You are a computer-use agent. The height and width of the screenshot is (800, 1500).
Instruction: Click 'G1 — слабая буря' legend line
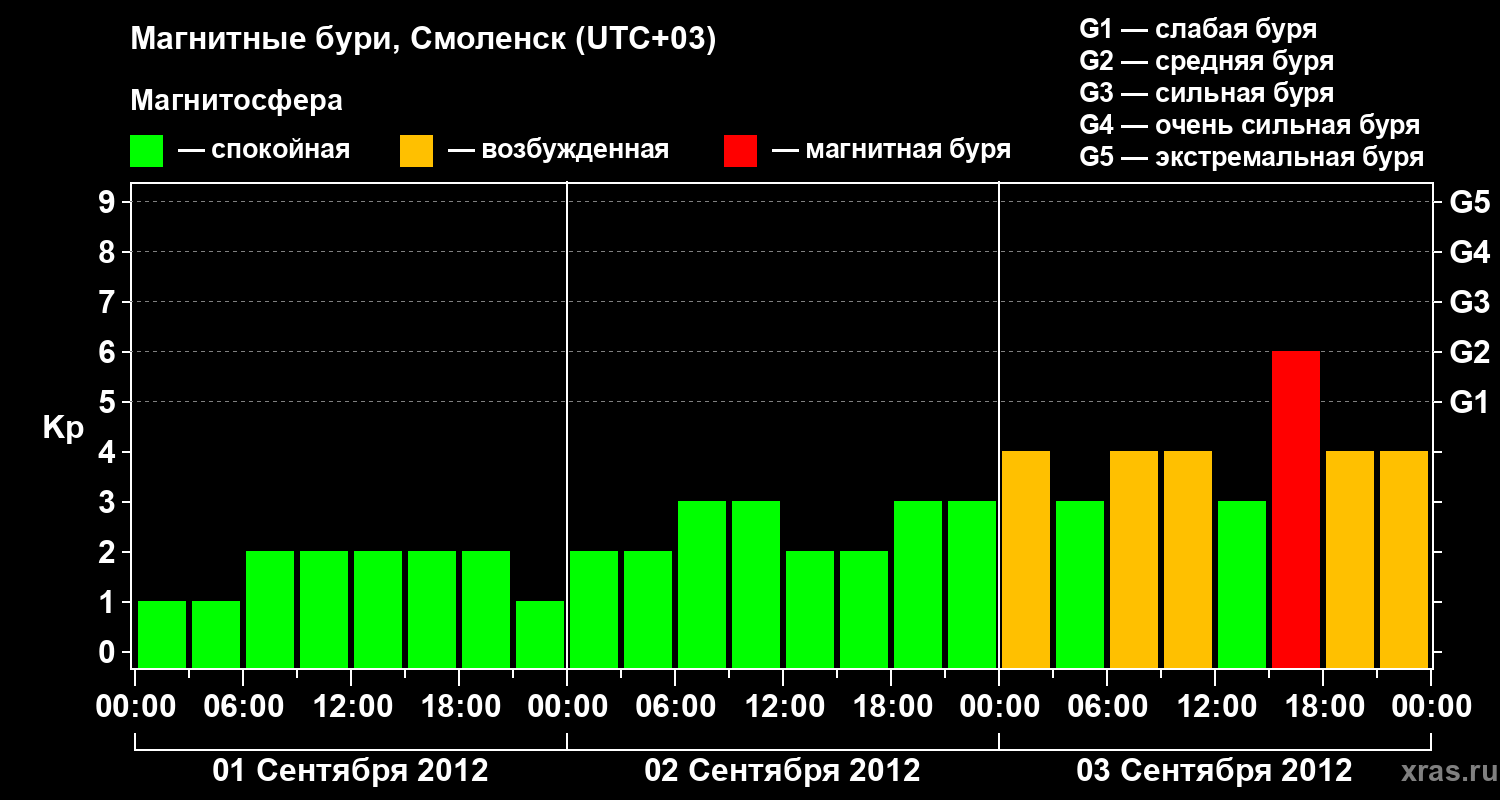click(1198, 29)
